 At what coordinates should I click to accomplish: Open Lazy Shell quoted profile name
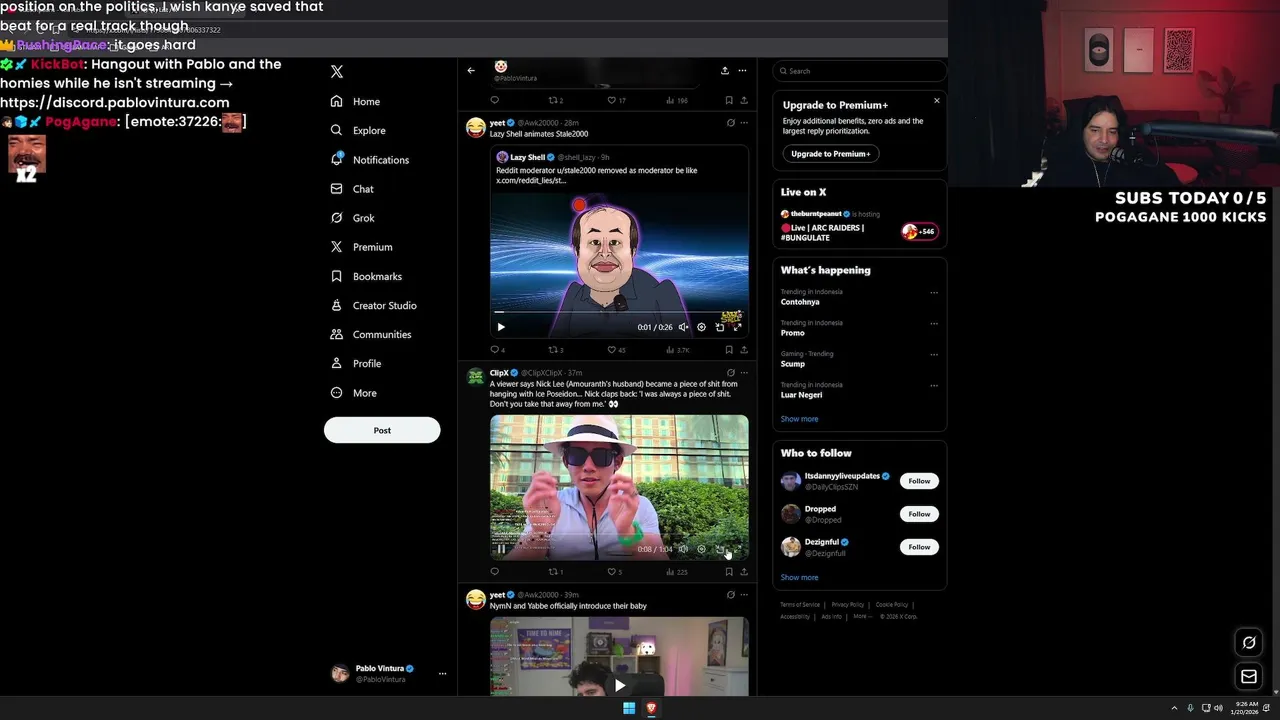tap(527, 157)
